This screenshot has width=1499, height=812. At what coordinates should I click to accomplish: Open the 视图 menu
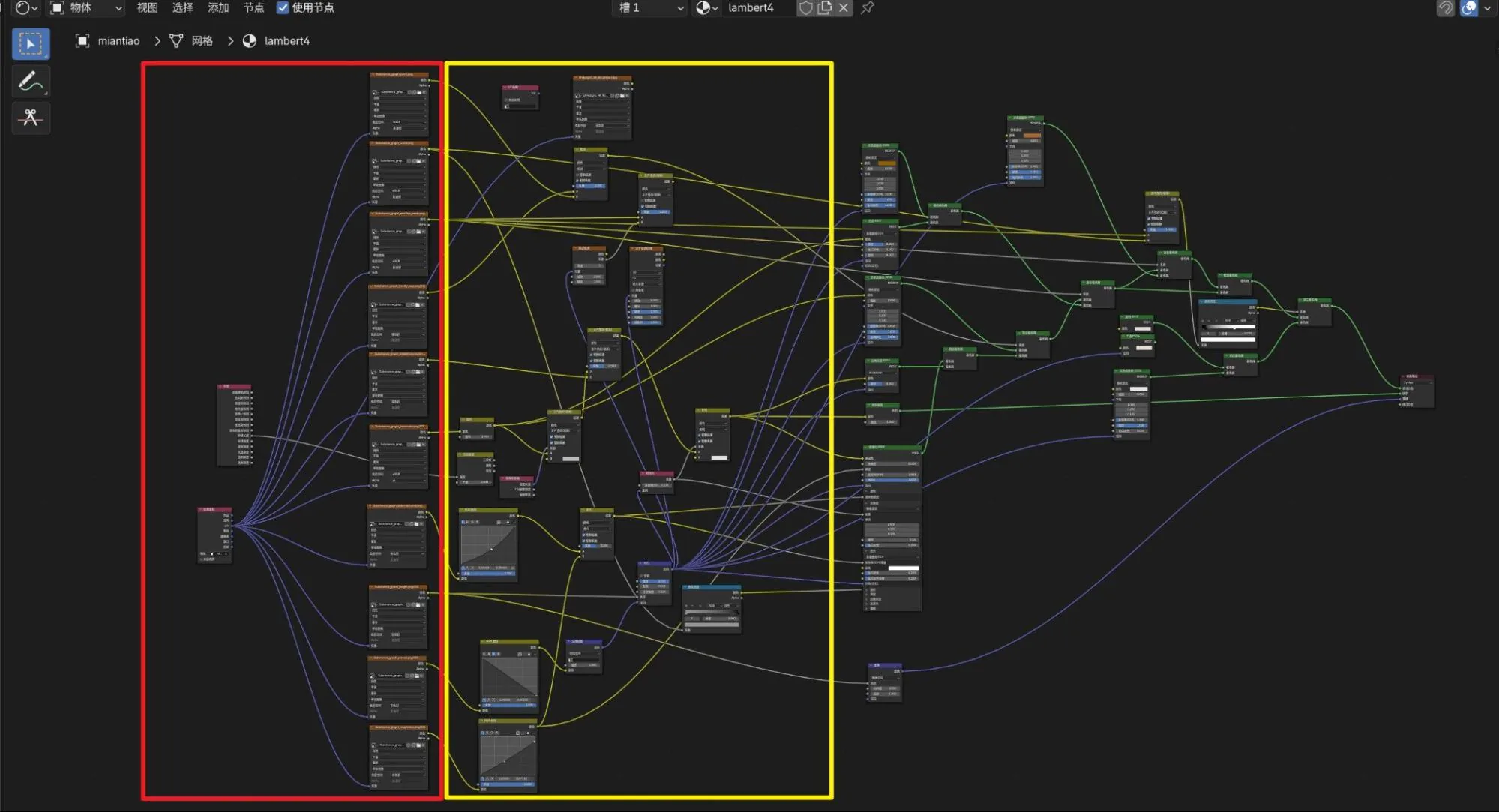[148, 8]
